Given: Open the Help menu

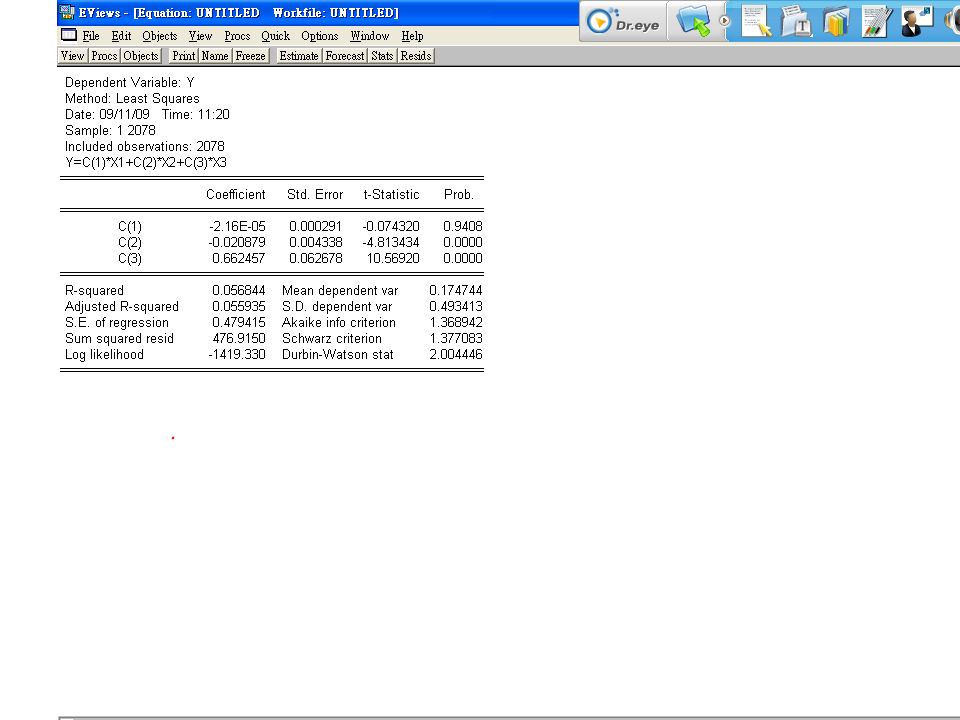Looking at the screenshot, I should coord(412,36).
